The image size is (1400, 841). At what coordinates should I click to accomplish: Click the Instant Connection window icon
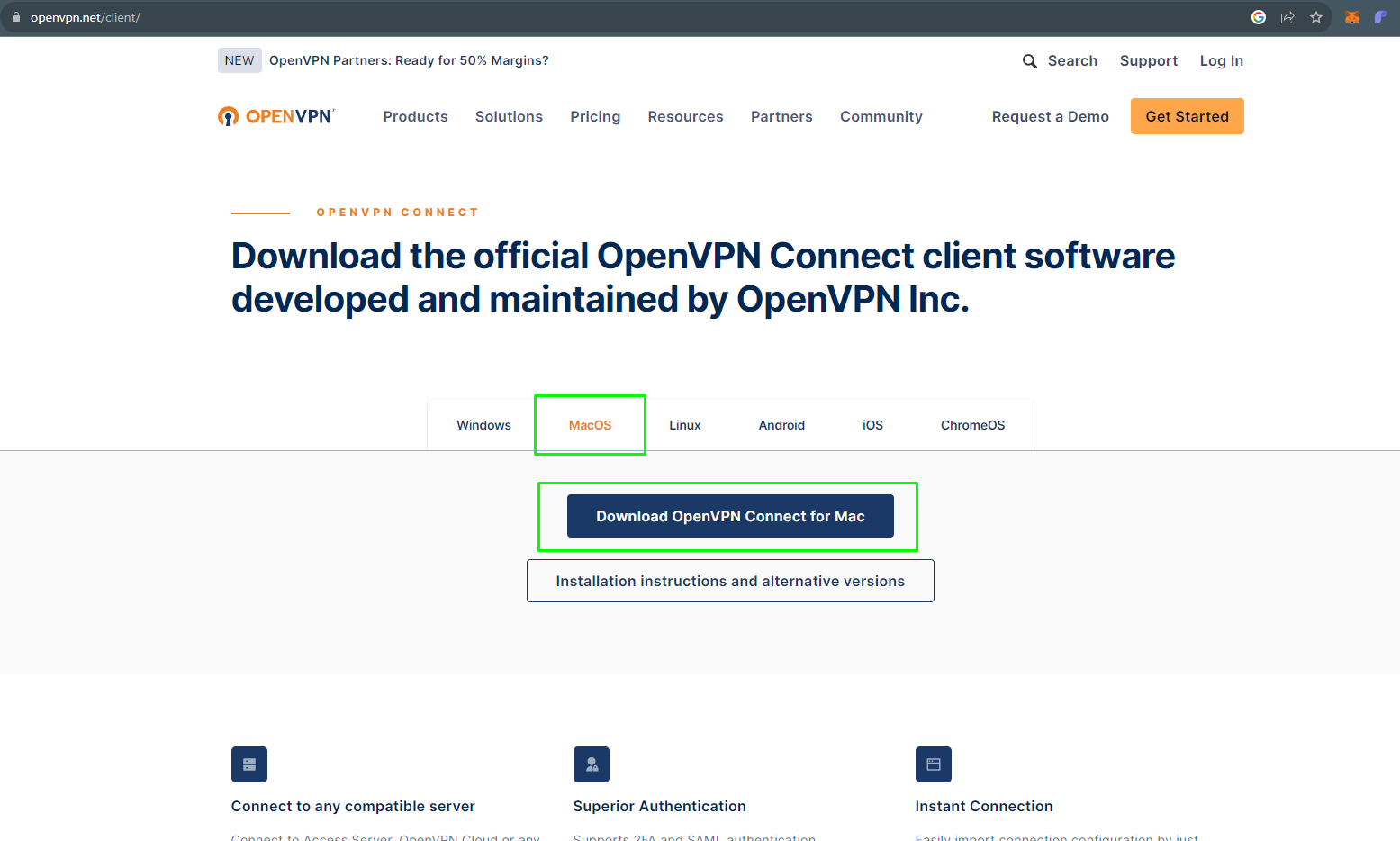click(934, 764)
